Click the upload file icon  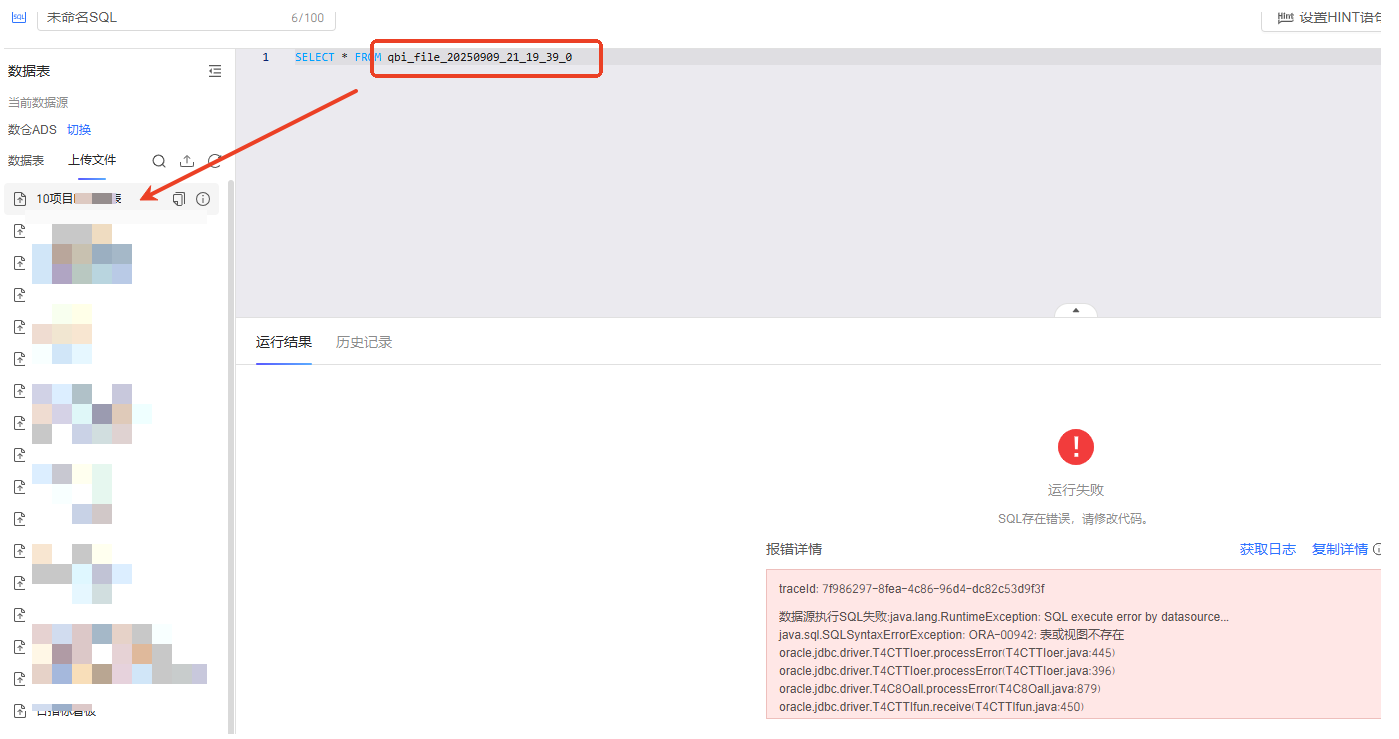click(x=187, y=161)
